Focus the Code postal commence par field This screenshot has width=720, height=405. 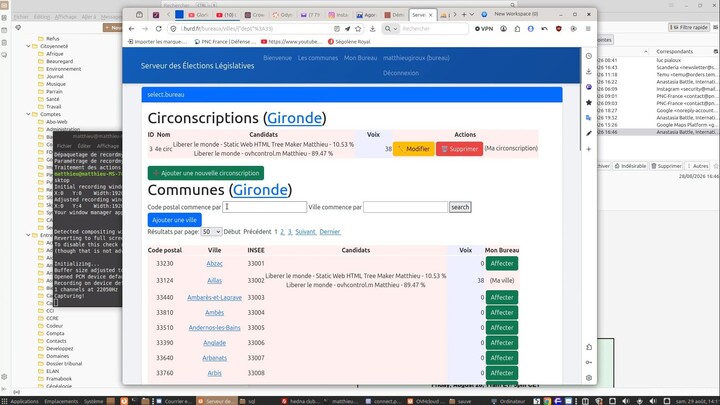tap(264, 207)
